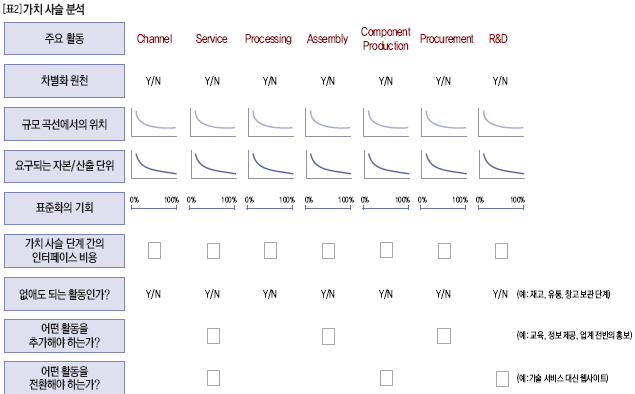Click the scale curve chart under R&D
This screenshot has width=635, height=394.
pos(501,122)
